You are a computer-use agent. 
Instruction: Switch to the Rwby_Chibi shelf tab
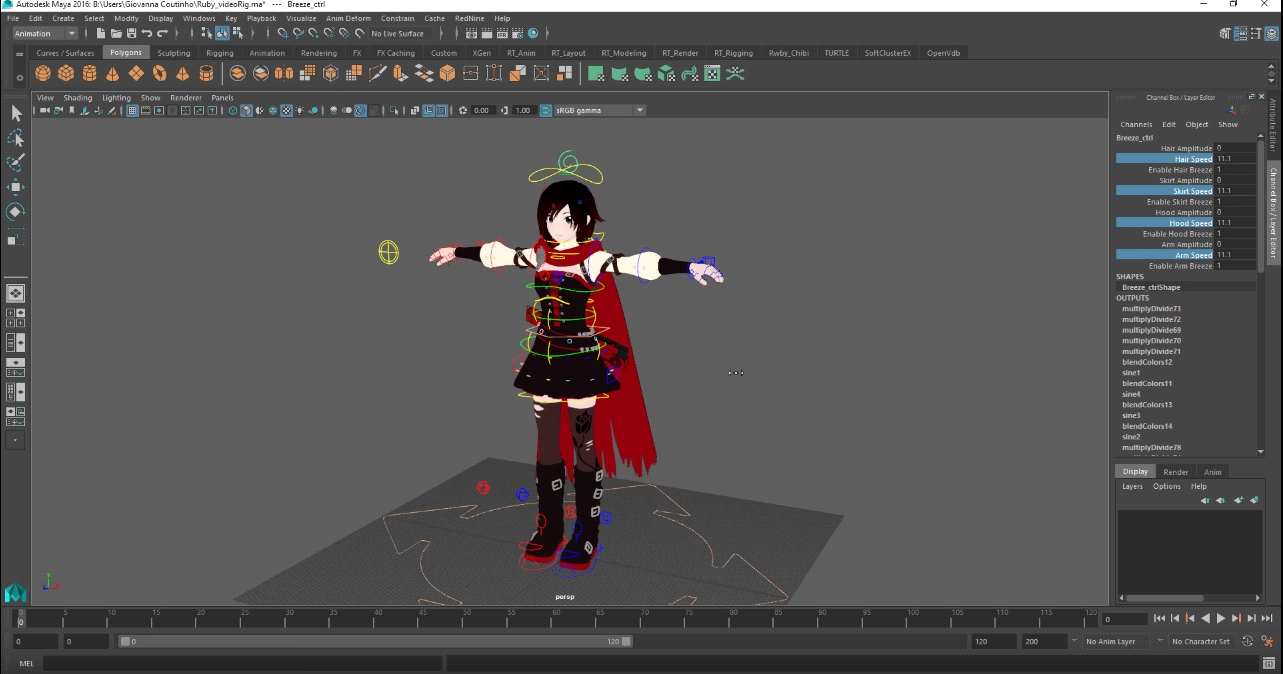coord(789,53)
